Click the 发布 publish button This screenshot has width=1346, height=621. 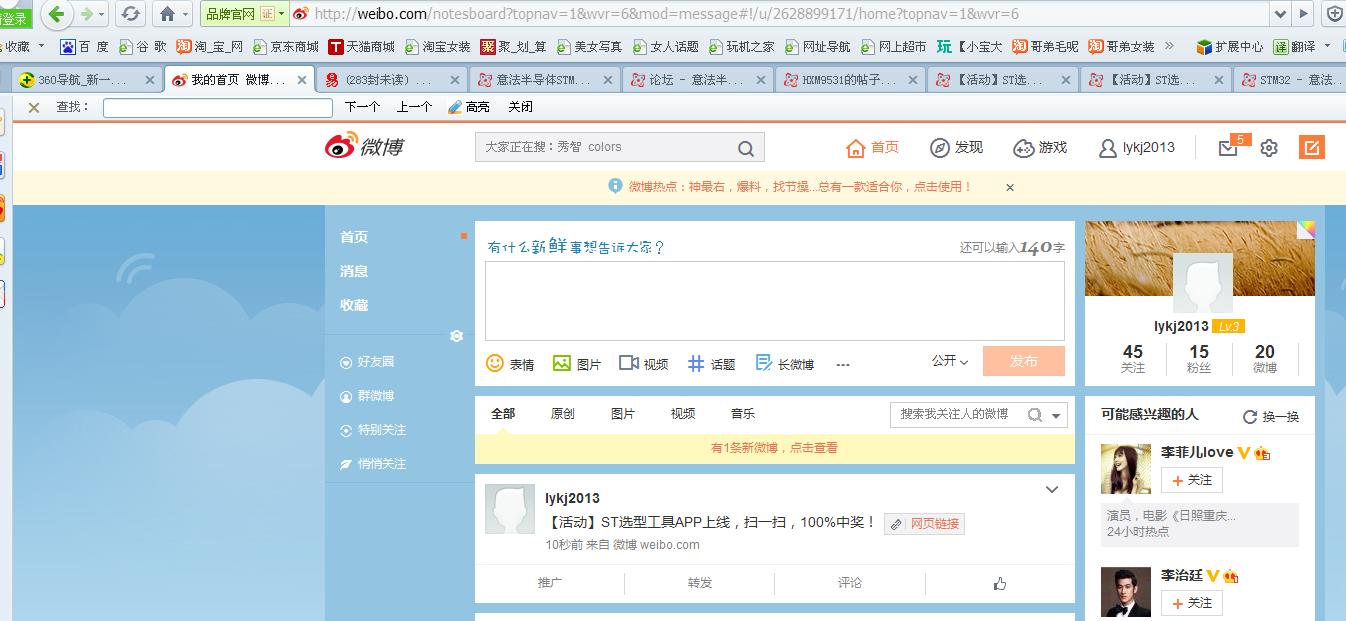1024,361
